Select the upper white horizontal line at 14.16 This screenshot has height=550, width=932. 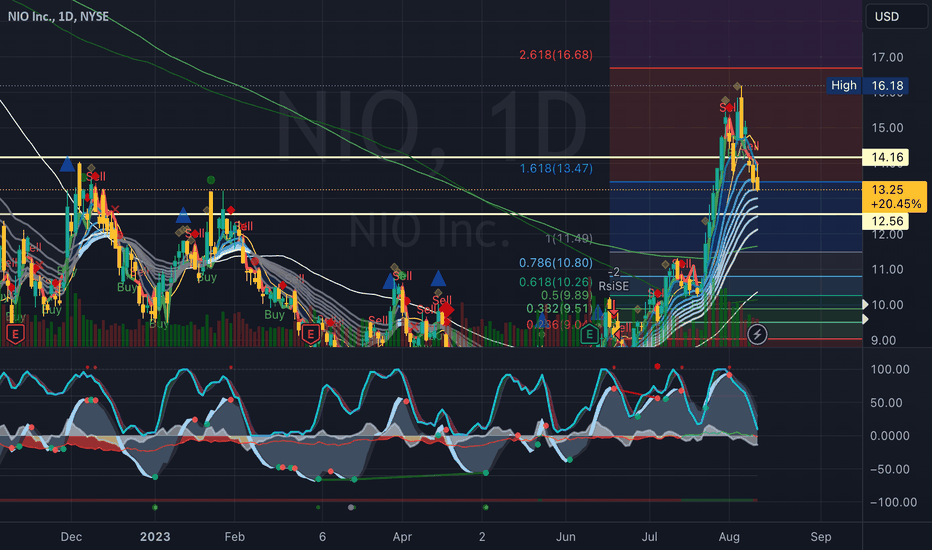coord(431,157)
